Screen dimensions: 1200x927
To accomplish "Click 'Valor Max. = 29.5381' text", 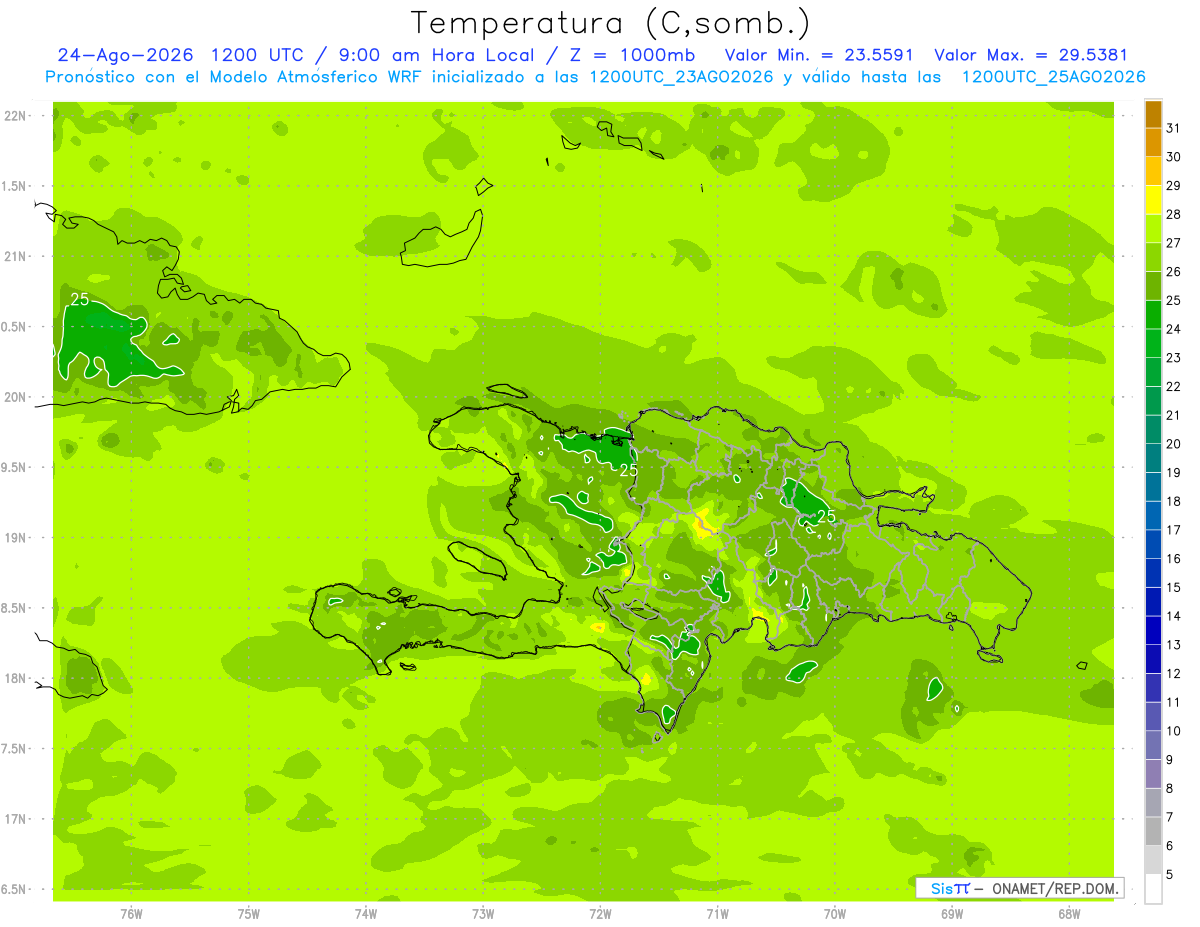I will pyautogui.click(x=1031, y=55).
